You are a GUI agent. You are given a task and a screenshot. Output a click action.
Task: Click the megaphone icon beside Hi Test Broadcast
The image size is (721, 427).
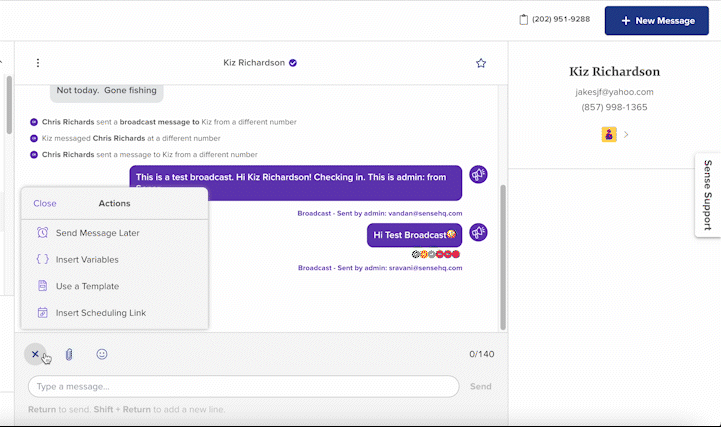(478, 232)
